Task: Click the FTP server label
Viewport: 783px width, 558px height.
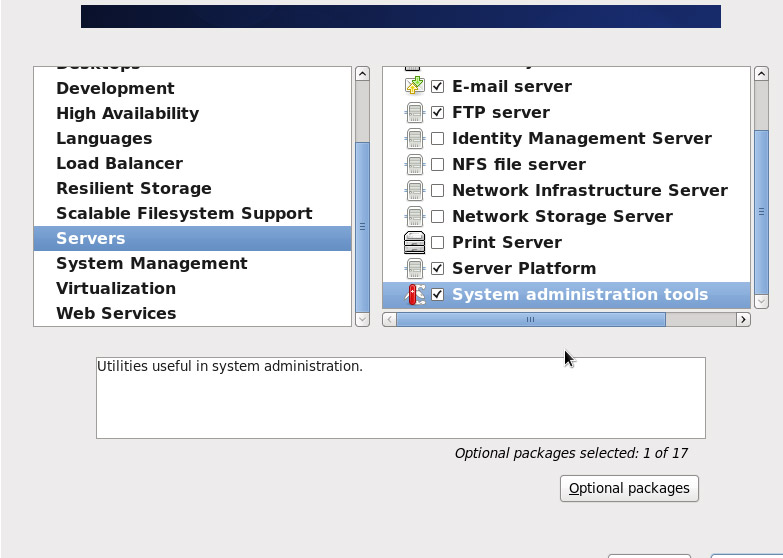Action: (x=501, y=112)
